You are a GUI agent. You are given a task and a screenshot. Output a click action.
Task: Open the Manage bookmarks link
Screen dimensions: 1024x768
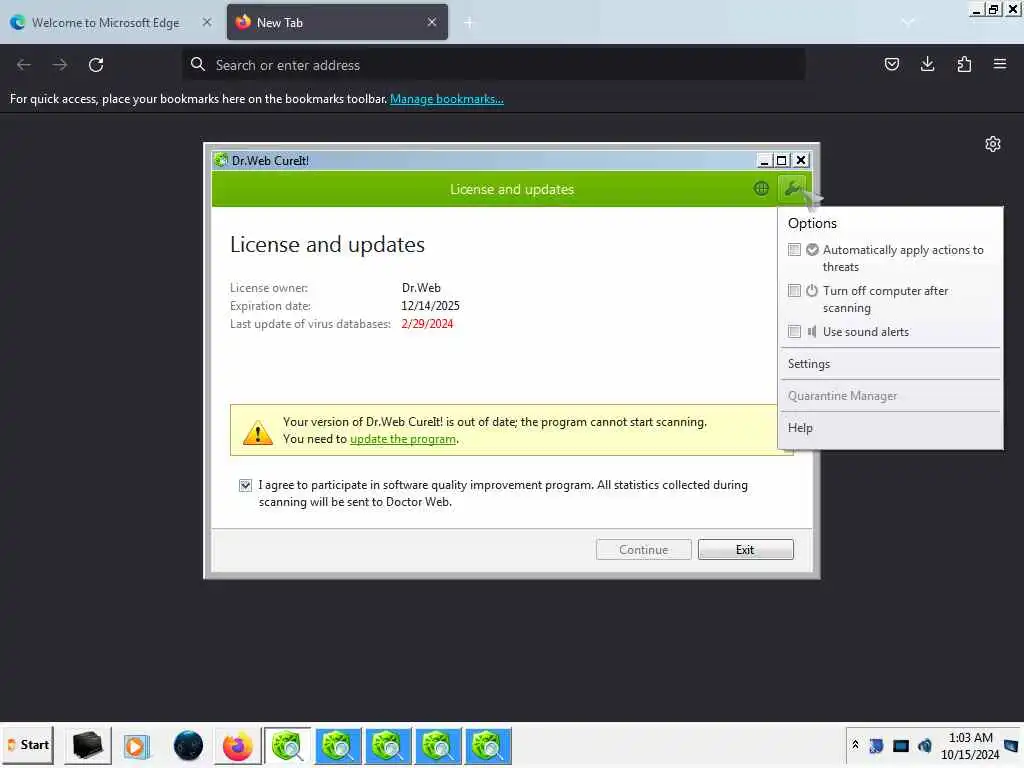[x=447, y=99]
